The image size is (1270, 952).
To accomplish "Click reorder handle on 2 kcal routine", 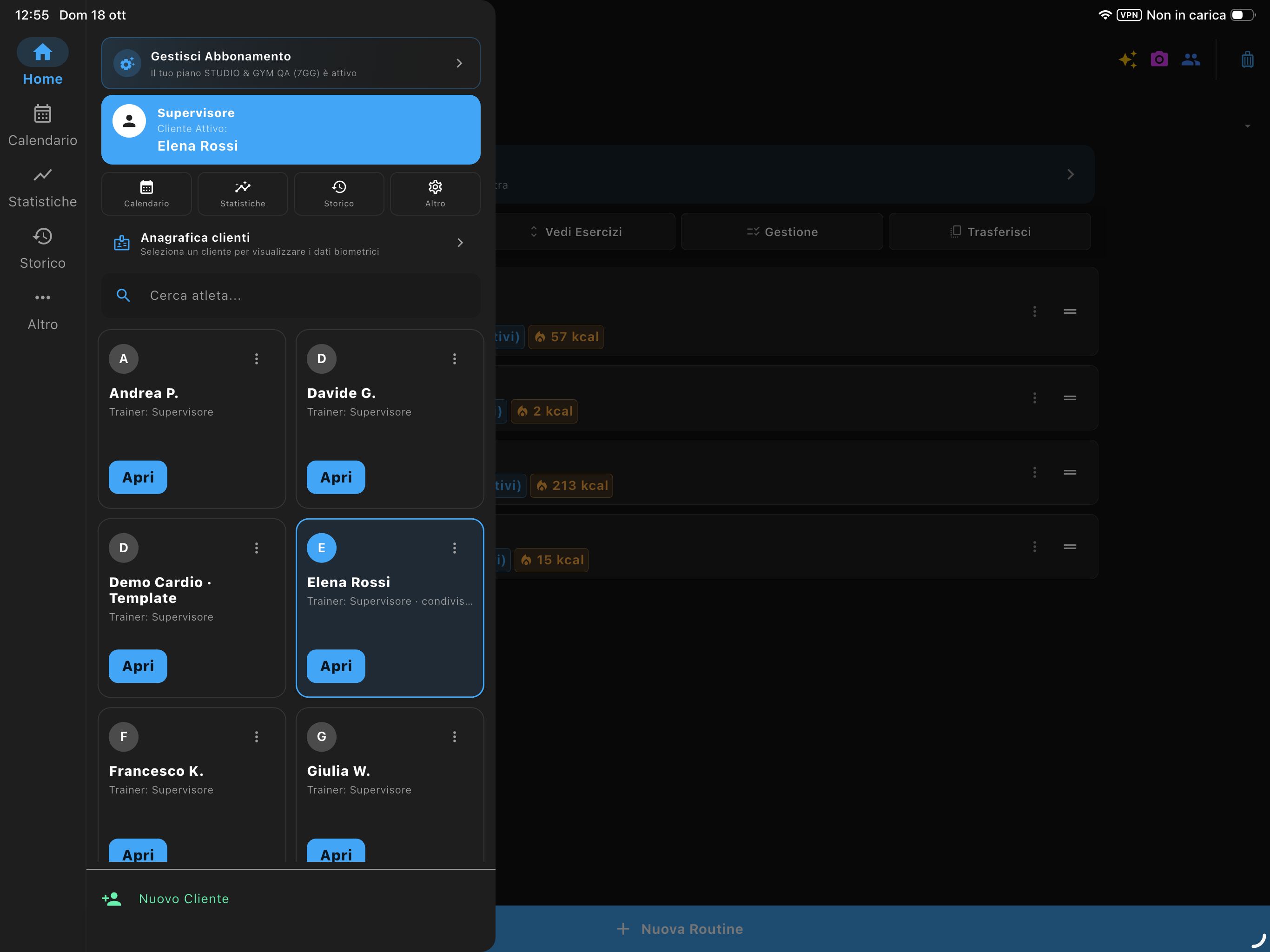I will (x=1070, y=398).
